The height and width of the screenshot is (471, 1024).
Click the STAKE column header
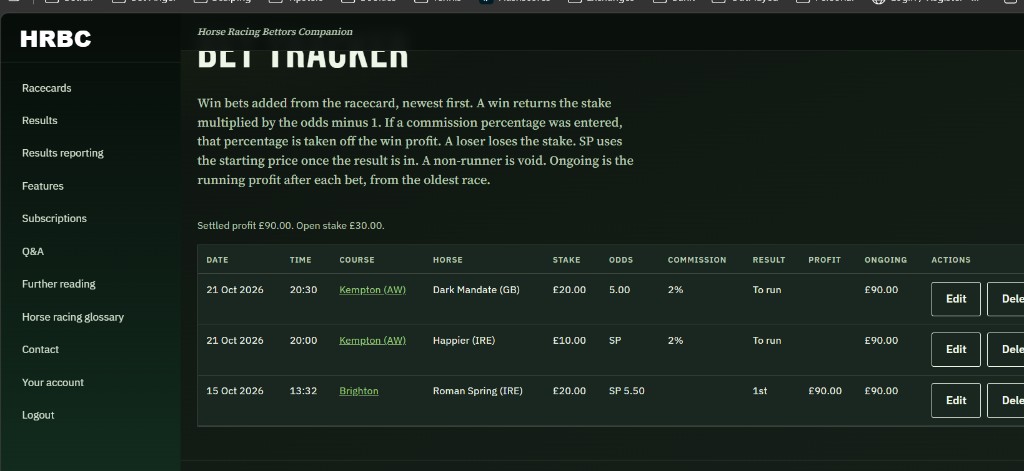point(566,260)
